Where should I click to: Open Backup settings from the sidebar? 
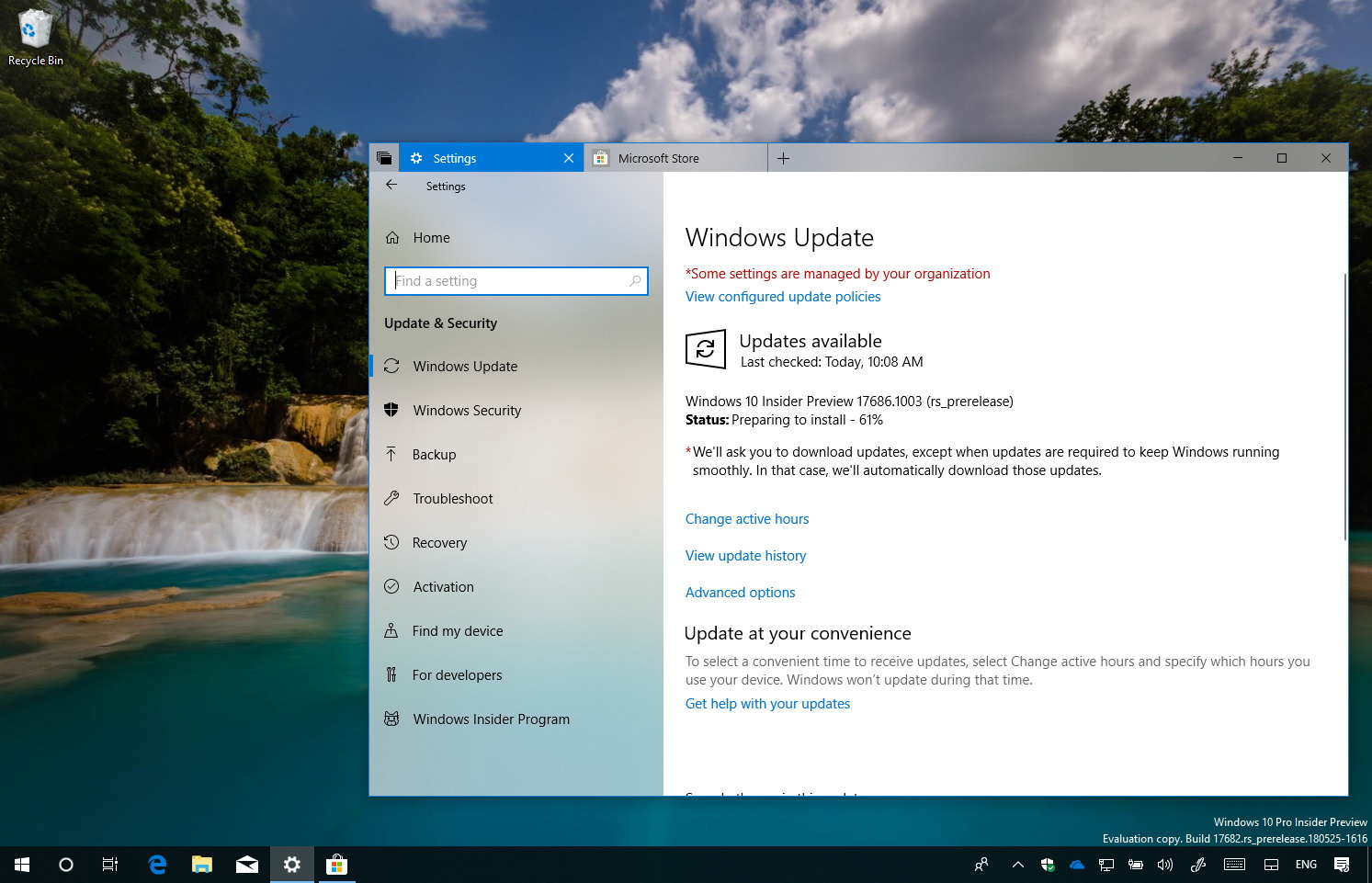click(433, 454)
